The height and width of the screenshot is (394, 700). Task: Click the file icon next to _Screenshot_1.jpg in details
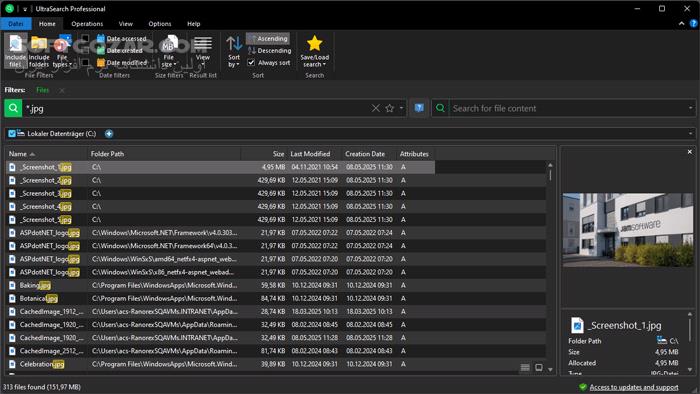point(577,325)
